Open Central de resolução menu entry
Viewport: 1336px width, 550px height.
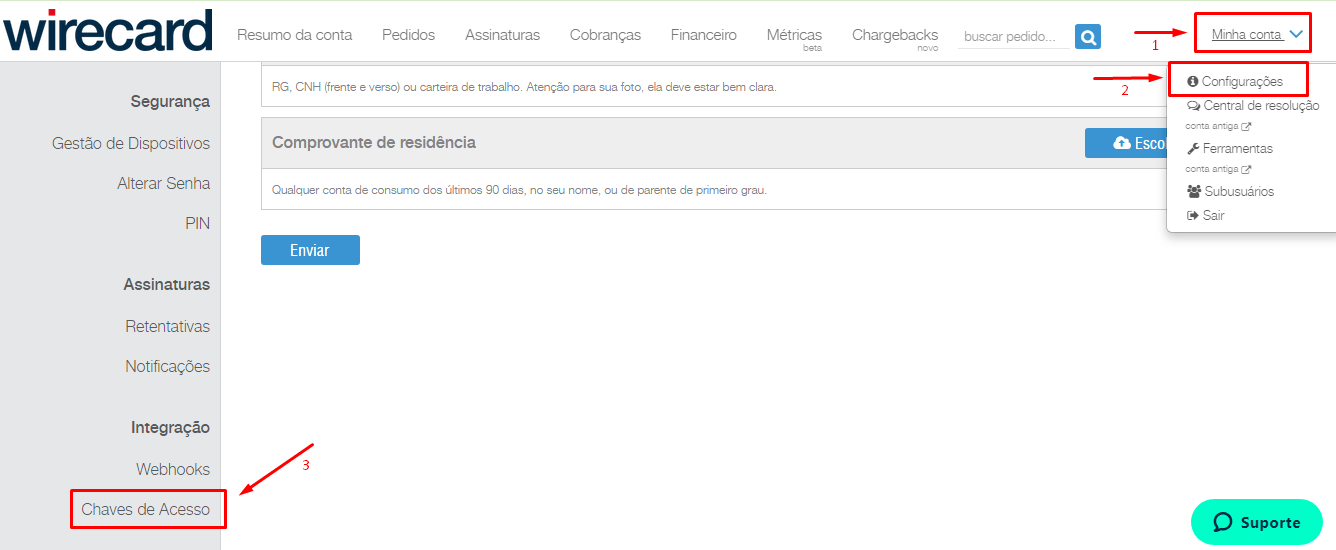[1260, 106]
